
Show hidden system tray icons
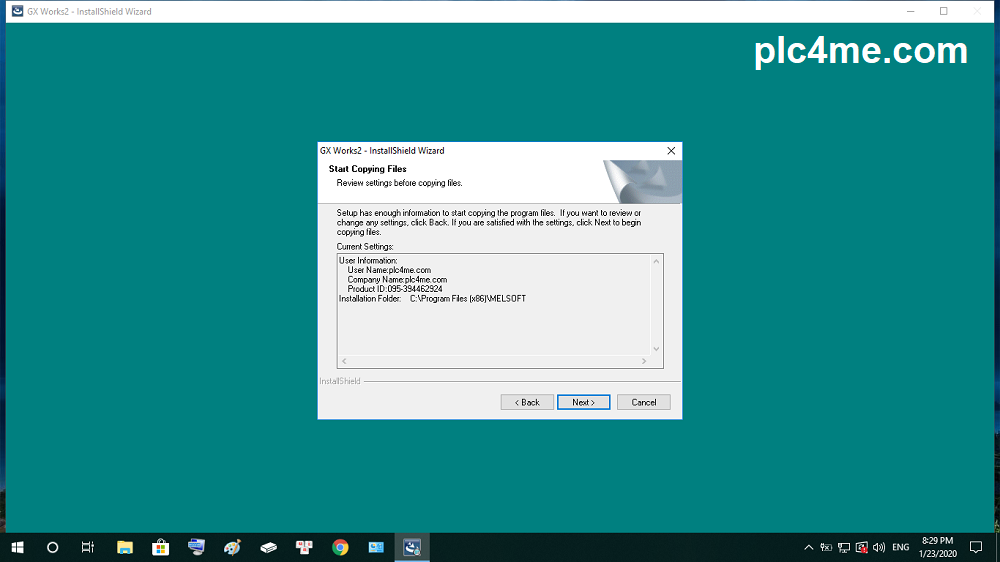[809, 547]
